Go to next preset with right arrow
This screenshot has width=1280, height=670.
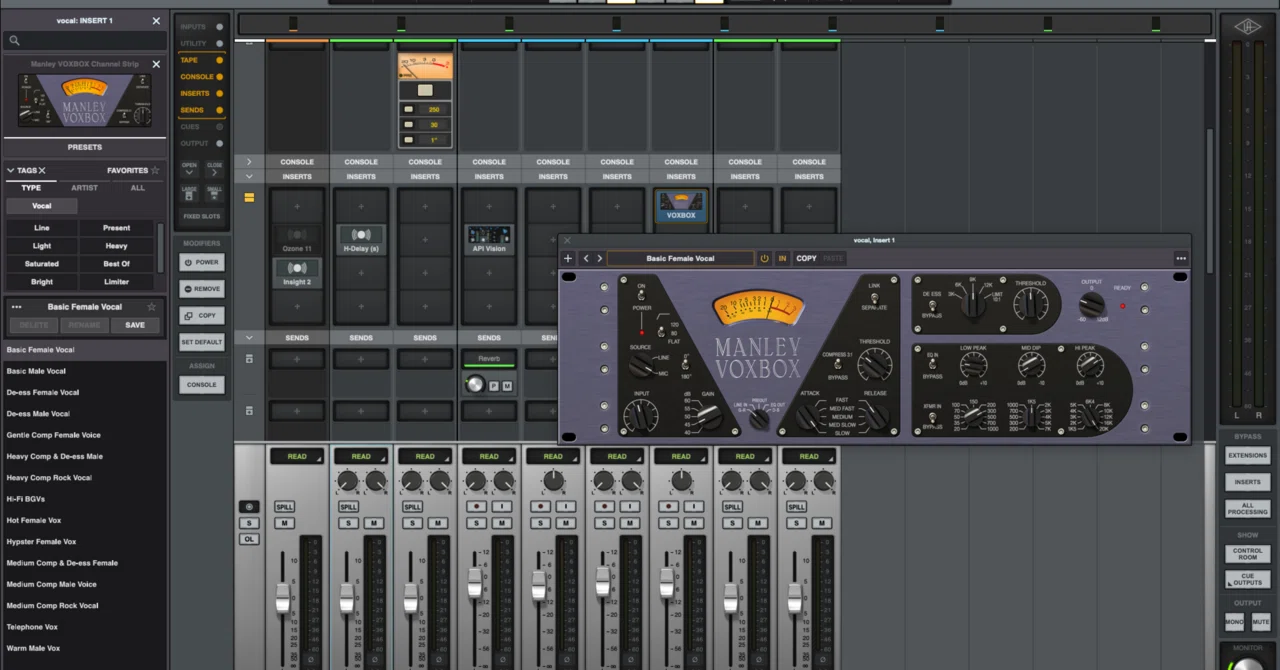point(599,258)
